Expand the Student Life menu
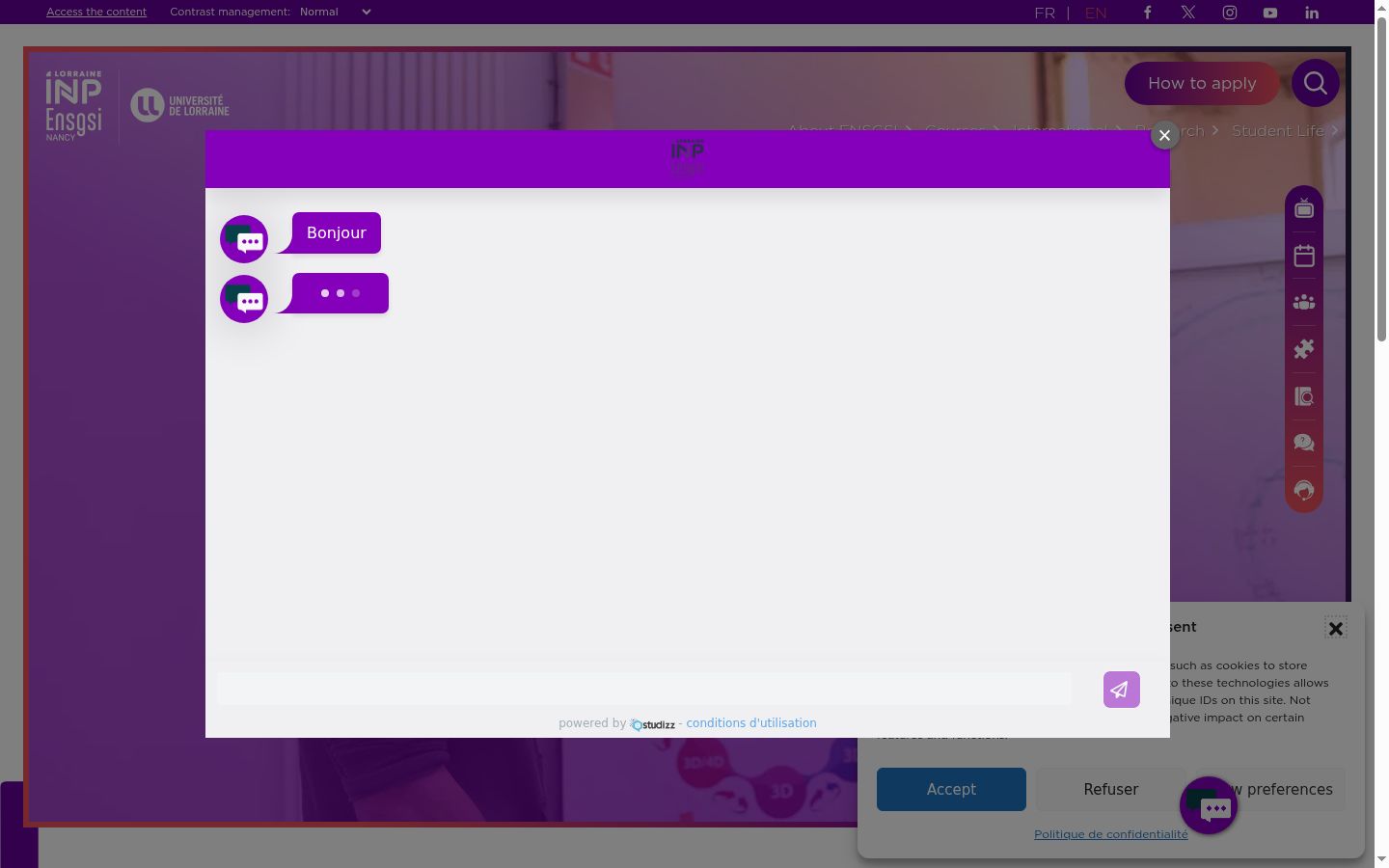 click(x=1285, y=130)
